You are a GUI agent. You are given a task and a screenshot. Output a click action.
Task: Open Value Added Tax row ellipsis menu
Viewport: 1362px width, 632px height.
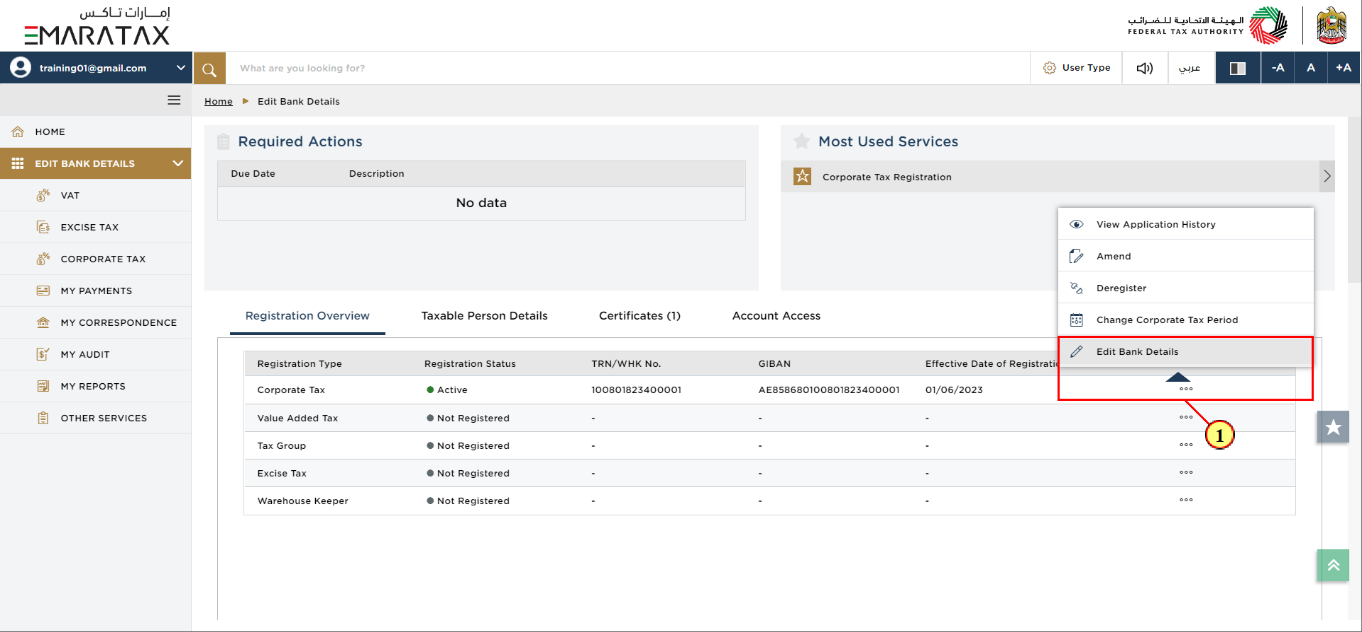coord(1186,417)
